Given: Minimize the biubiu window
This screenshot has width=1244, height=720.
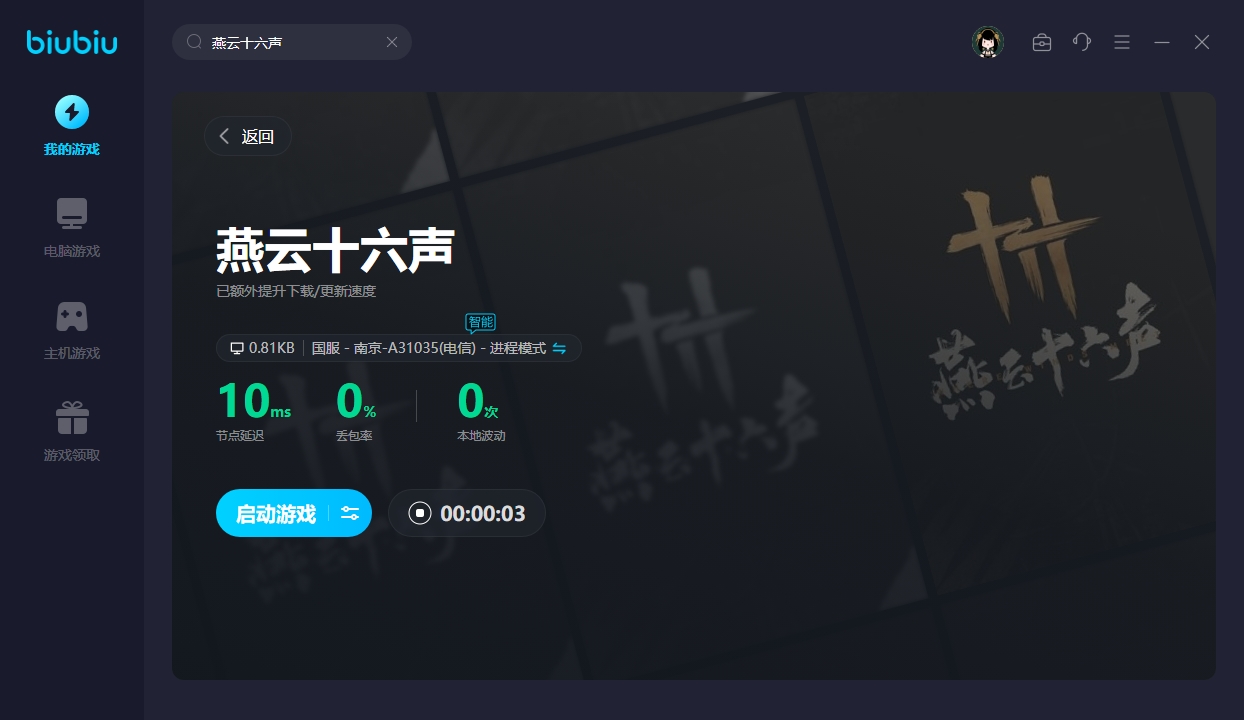Looking at the screenshot, I should coord(1162,42).
